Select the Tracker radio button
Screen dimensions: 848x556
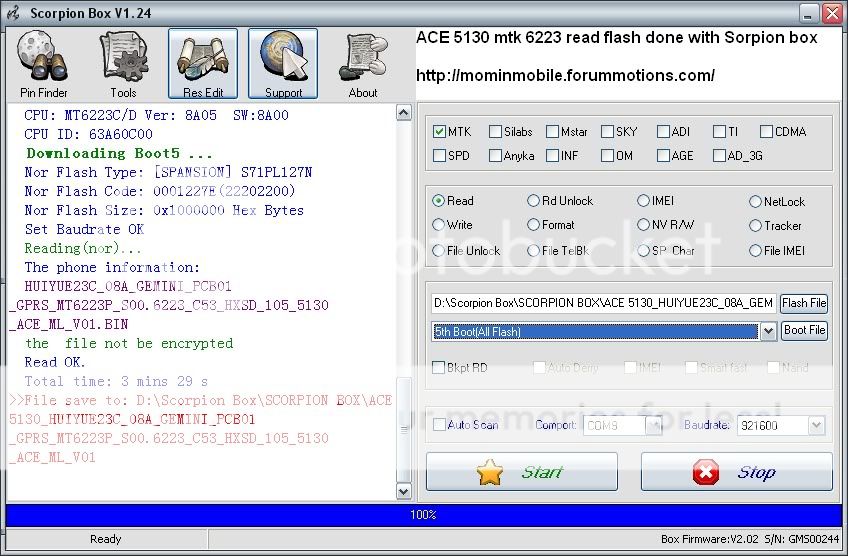coord(755,226)
